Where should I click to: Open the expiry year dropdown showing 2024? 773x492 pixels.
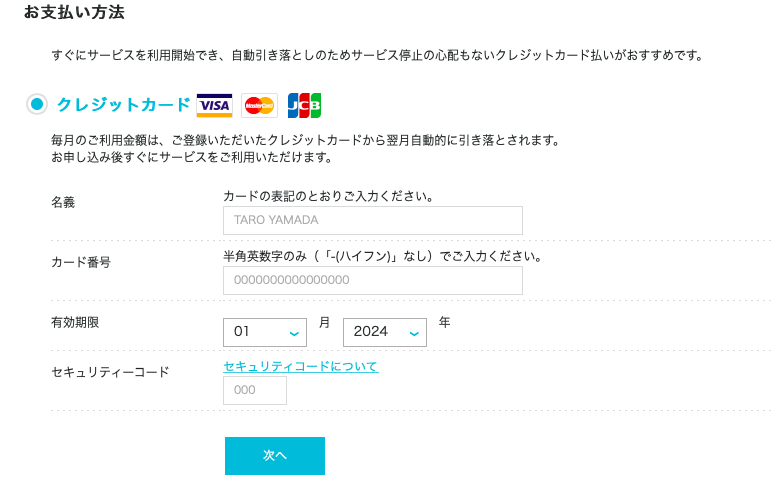click(x=385, y=332)
